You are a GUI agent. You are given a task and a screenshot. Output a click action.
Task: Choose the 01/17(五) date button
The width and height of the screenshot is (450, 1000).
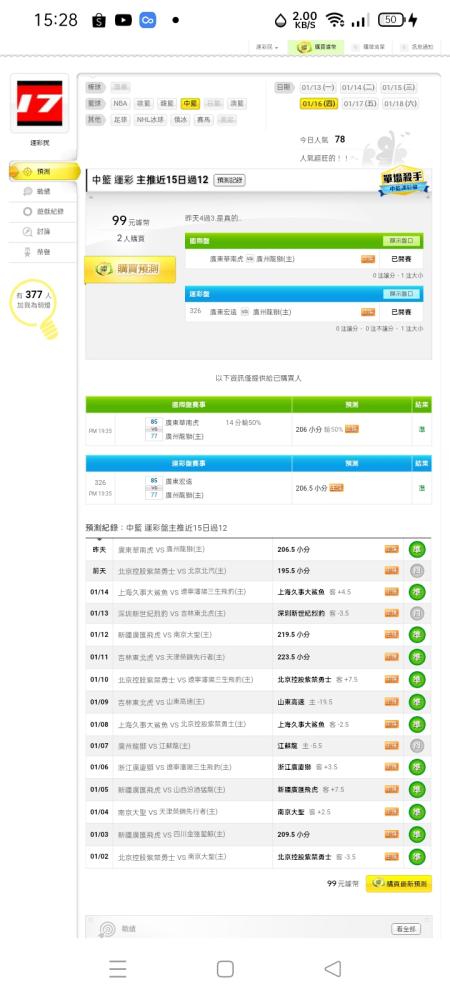[x=360, y=103]
